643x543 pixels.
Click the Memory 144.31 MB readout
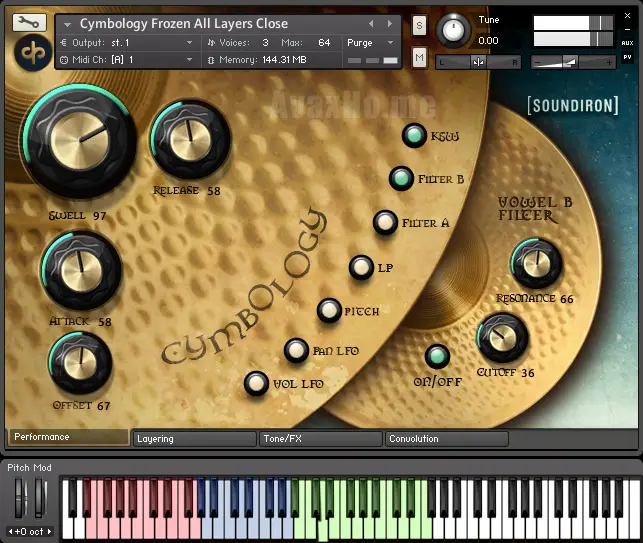click(262, 60)
